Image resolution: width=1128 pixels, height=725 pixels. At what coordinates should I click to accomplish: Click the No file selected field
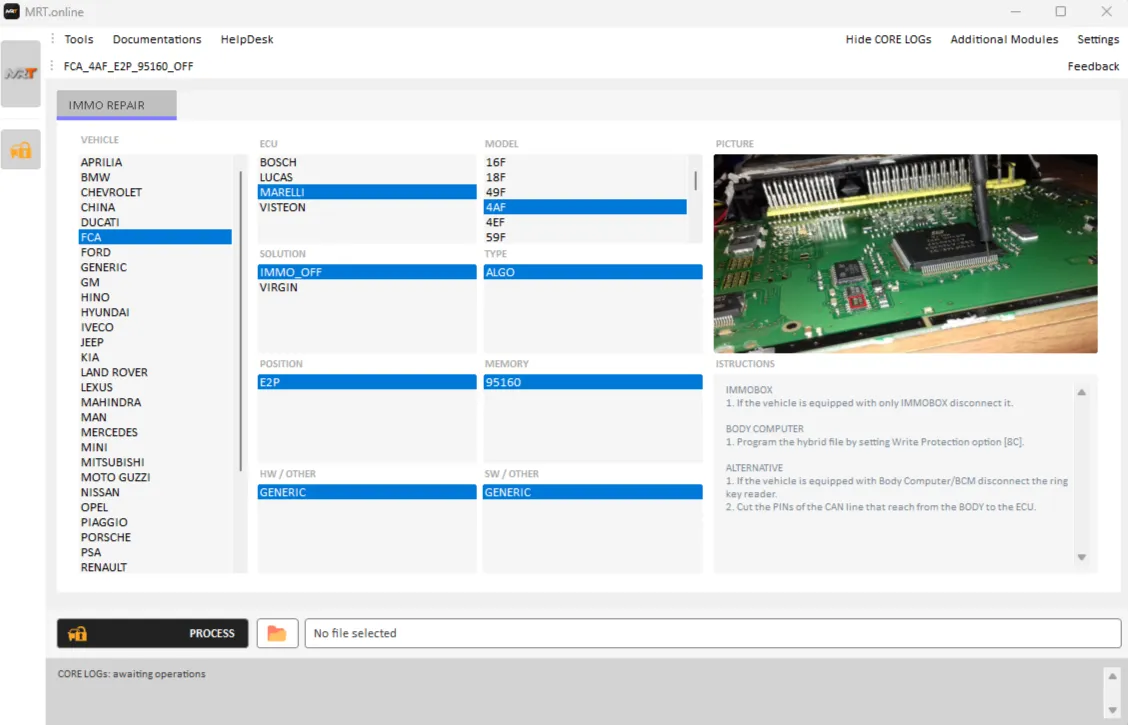click(x=713, y=634)
